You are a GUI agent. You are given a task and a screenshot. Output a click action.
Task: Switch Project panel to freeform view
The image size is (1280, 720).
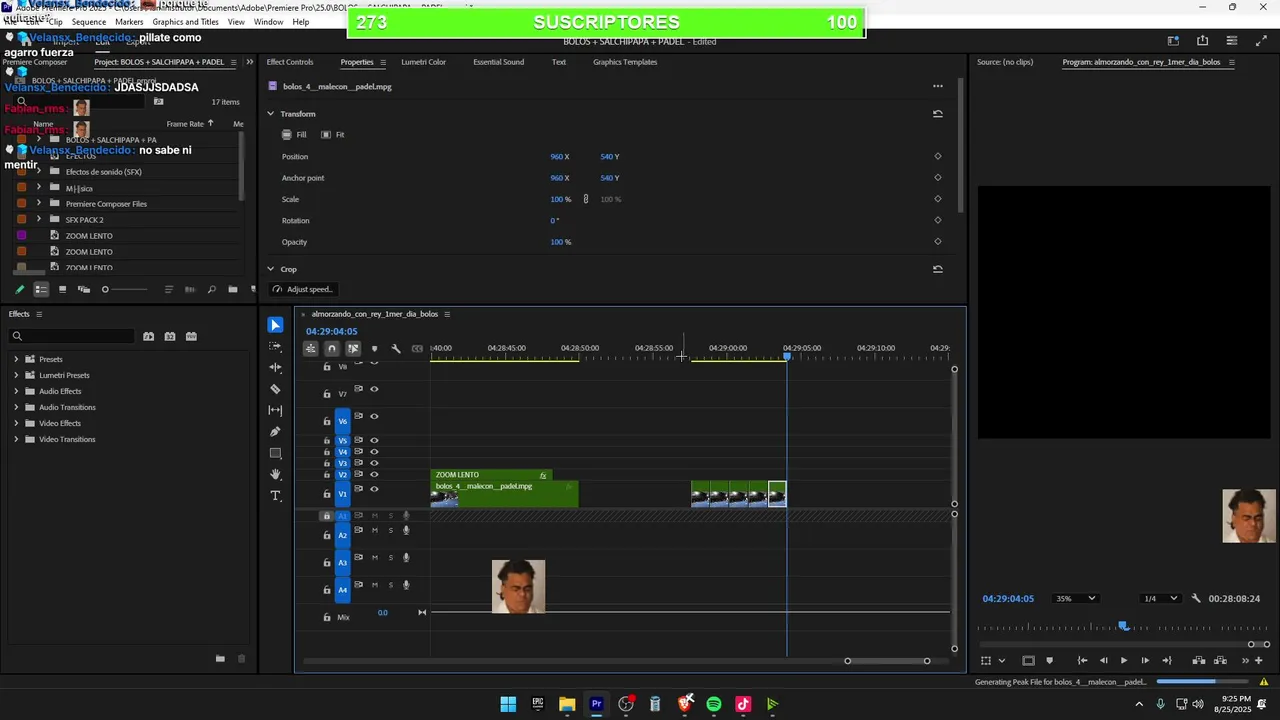(x=84, y=289)
